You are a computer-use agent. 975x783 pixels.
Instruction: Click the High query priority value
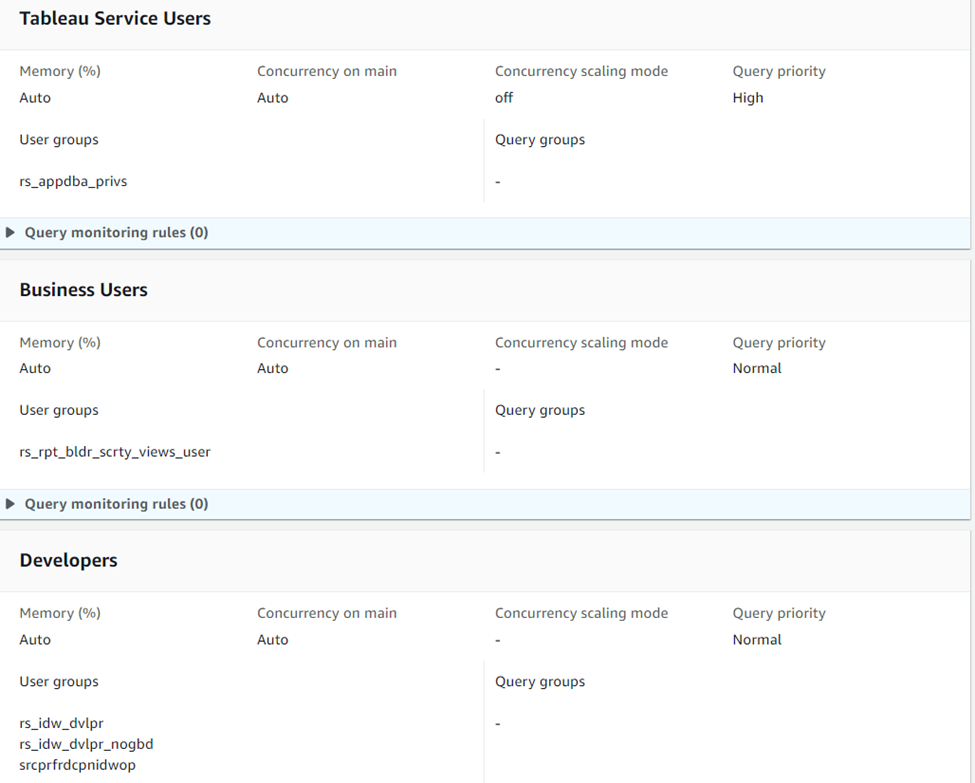[x=748, y=98]
